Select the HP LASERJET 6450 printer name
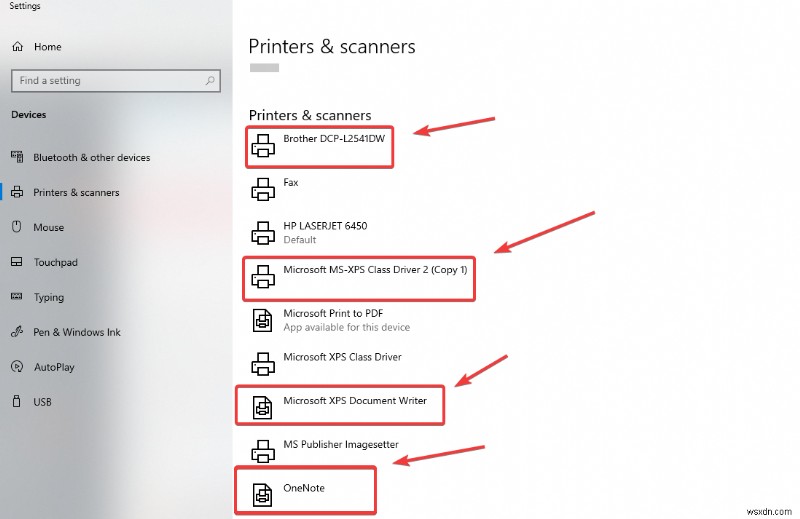This screenshot has width=800, height=519. coord(325,226)
